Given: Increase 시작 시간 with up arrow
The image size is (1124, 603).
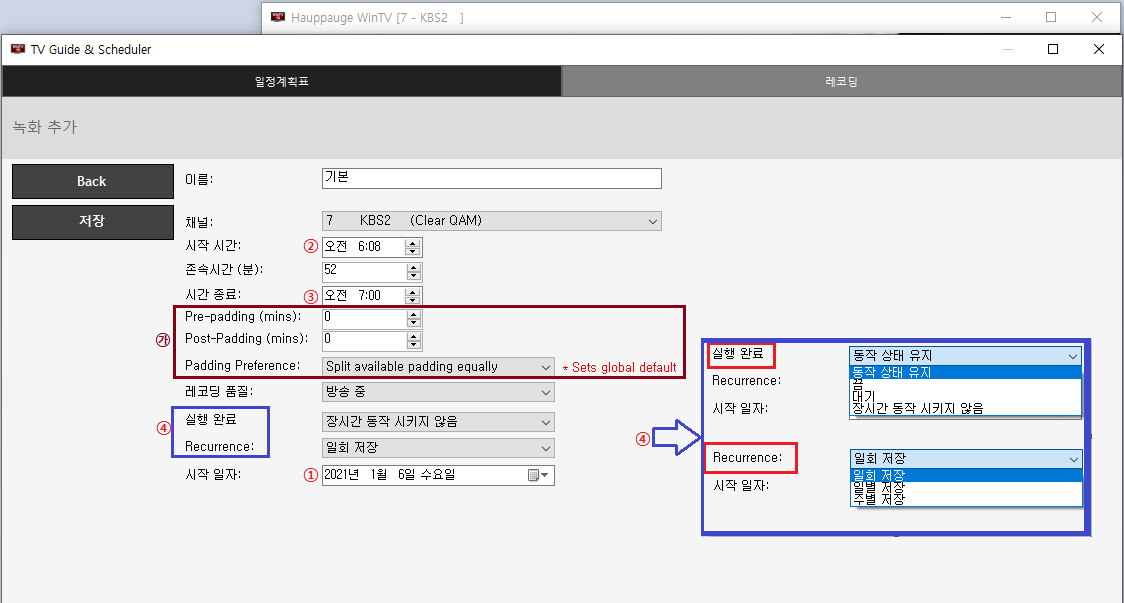Looking at the screenshot, I should point(412,243).
